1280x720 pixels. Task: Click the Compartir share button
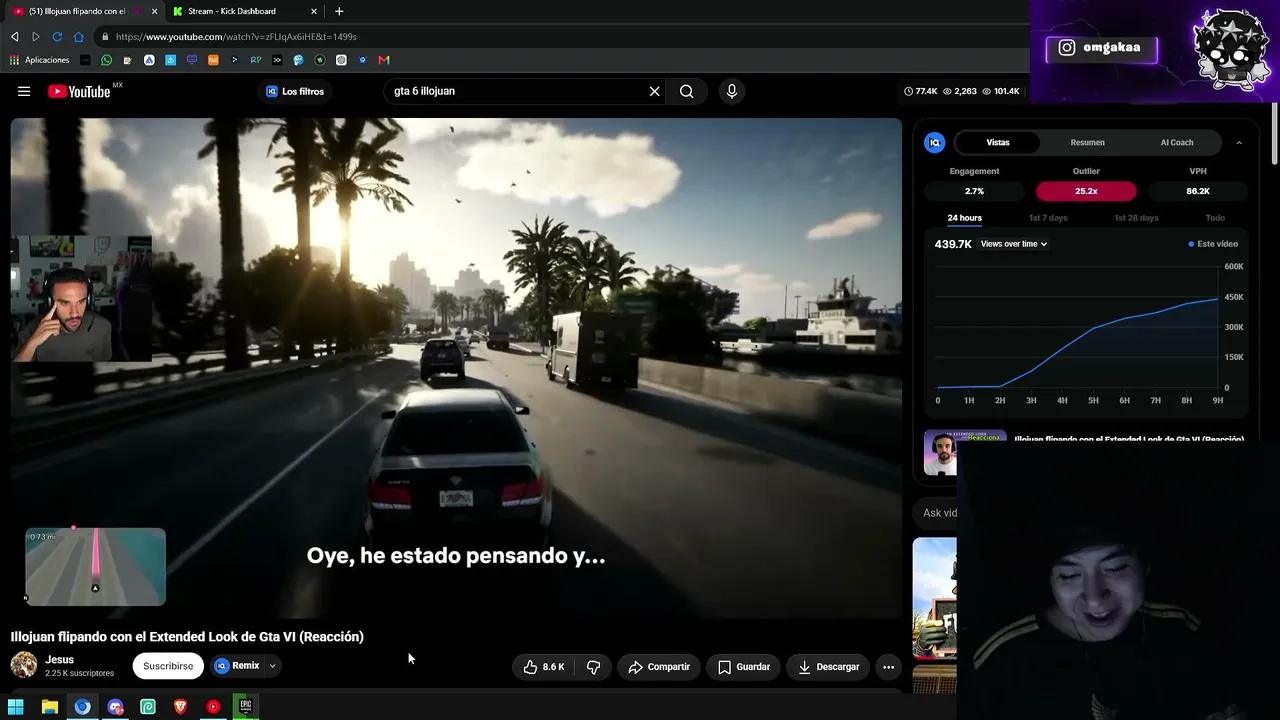pos(659,667)
